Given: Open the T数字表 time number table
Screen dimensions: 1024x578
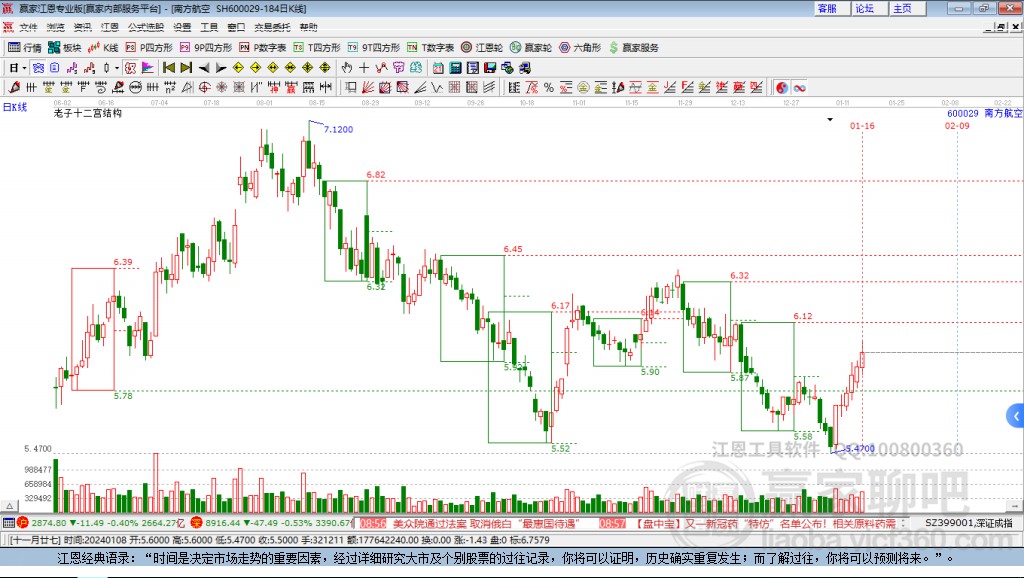Looking at the screenshot, I should [430, 48].
